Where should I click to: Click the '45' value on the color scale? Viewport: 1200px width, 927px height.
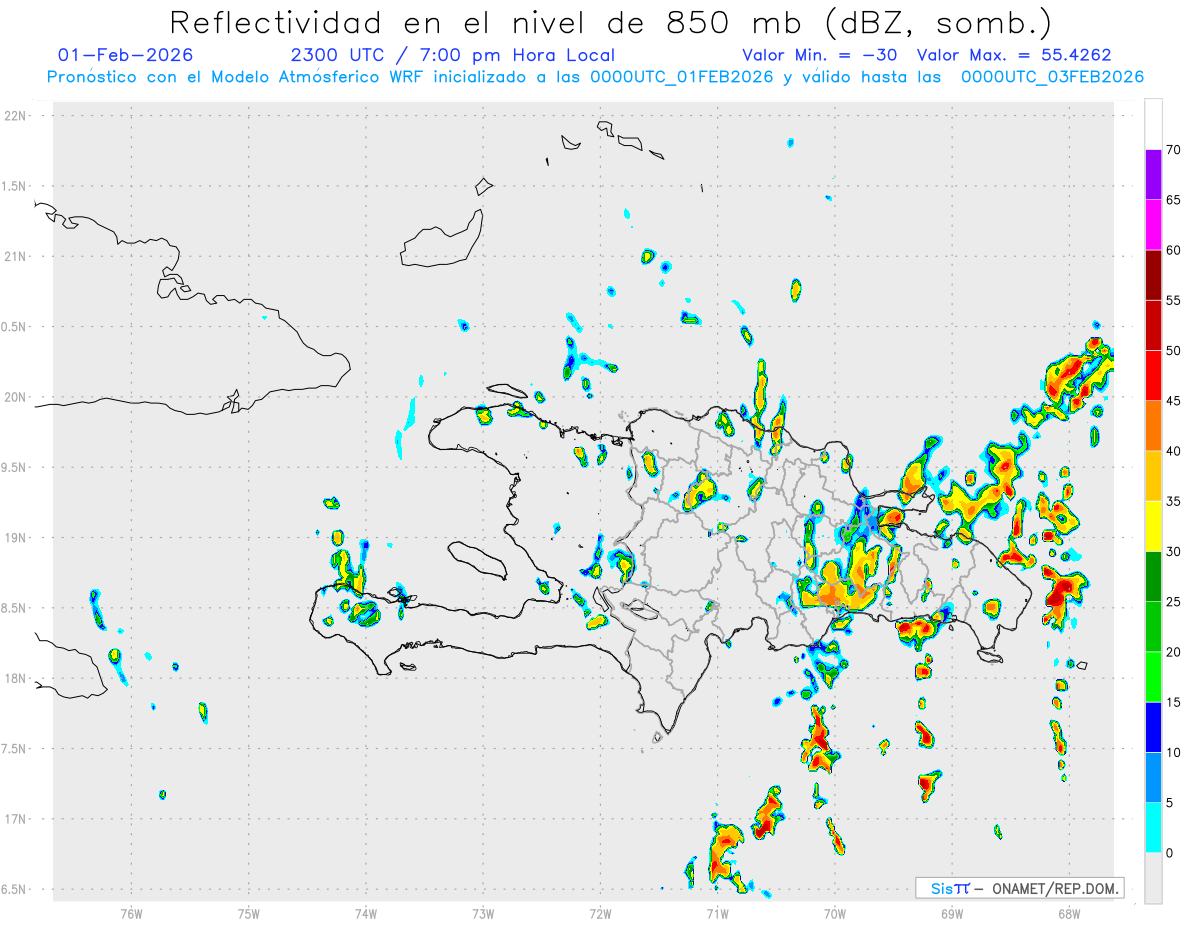[x=1174, y=401]
